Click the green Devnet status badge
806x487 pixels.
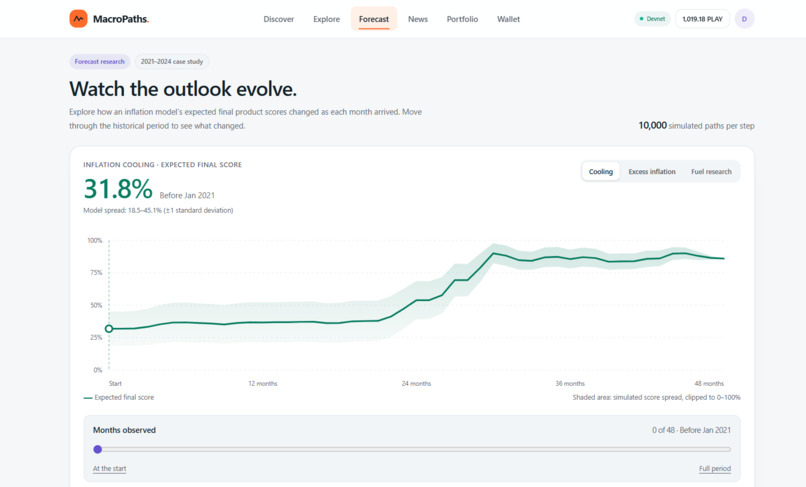[652, 19]
